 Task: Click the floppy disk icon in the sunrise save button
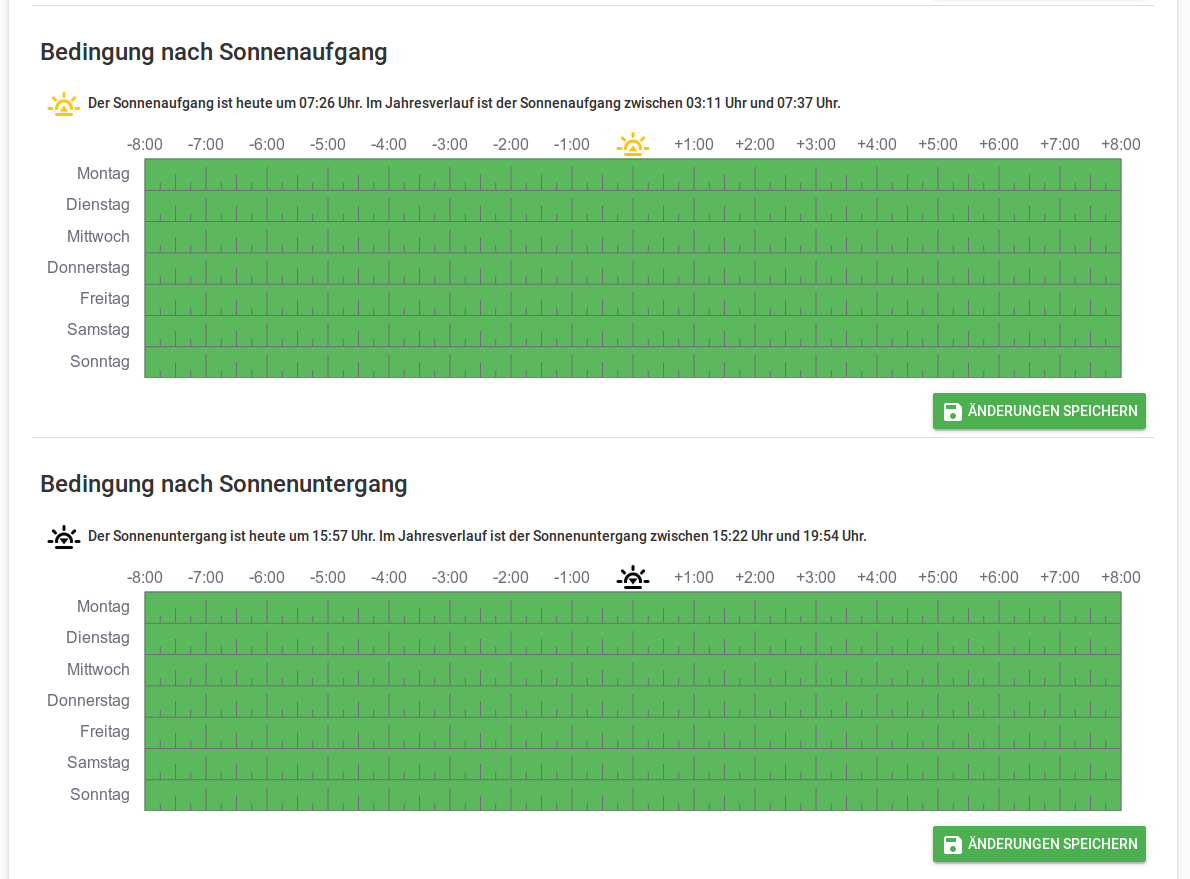(952, 411)
